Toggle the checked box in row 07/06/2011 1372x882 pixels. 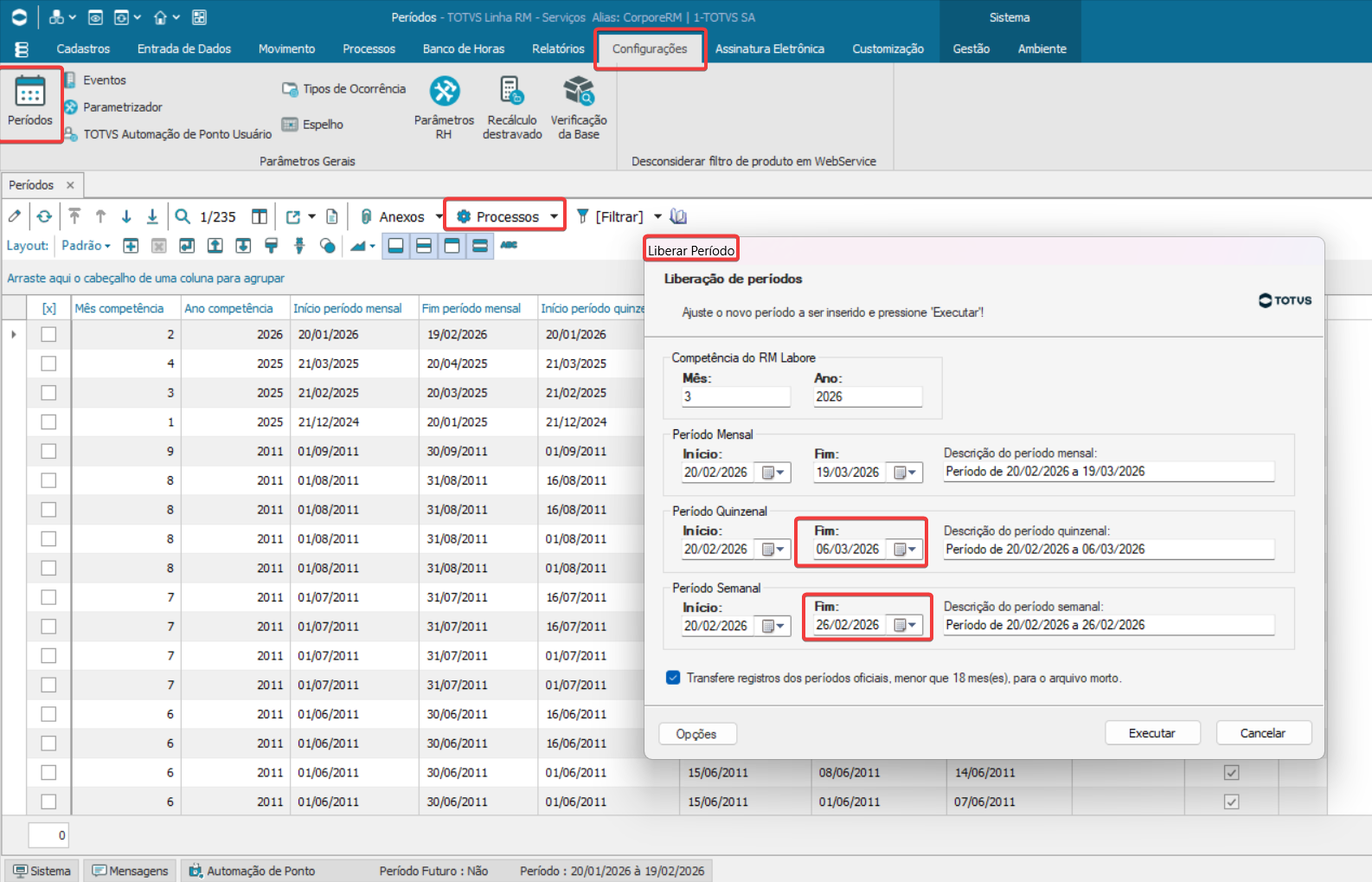coord(1232,802)
